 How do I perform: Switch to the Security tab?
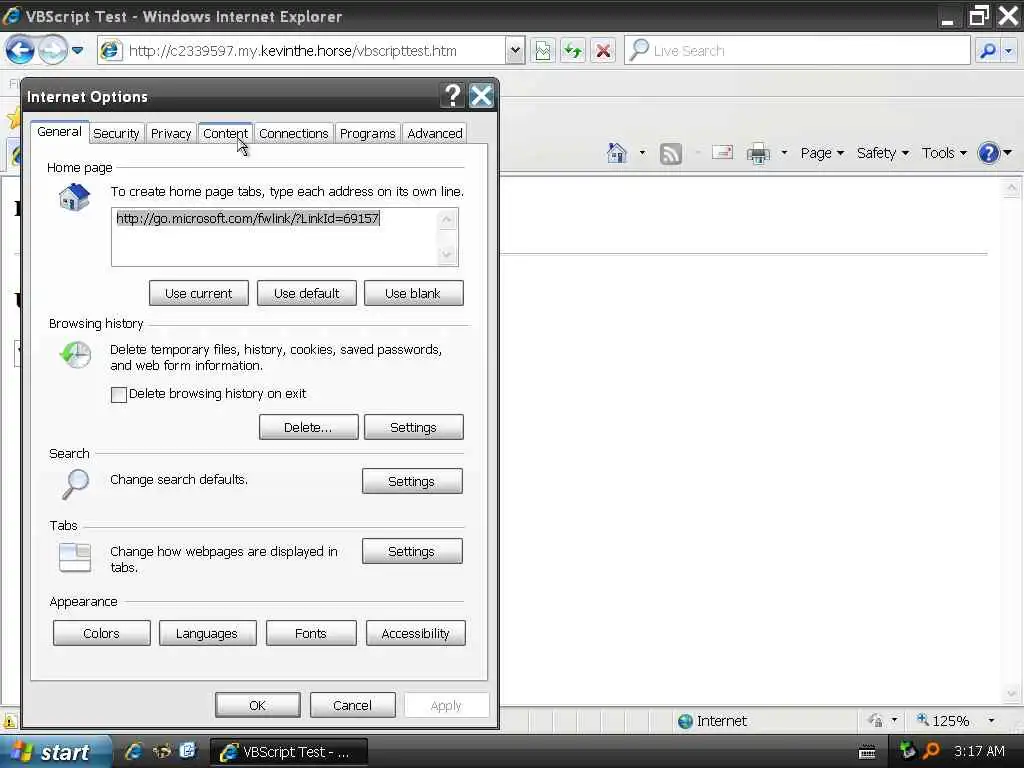(x=116, y=133)
